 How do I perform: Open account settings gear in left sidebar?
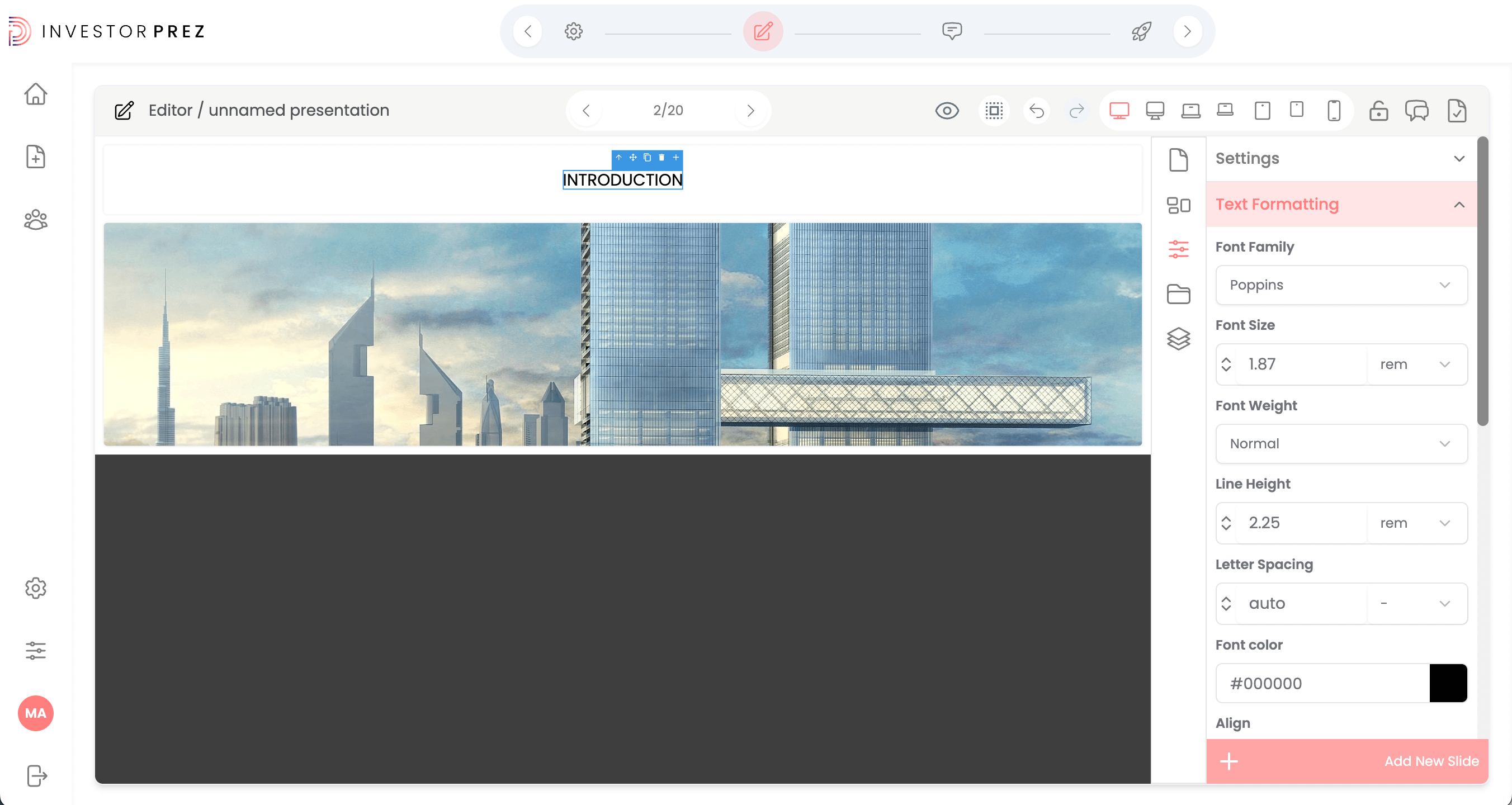[36, 588]
